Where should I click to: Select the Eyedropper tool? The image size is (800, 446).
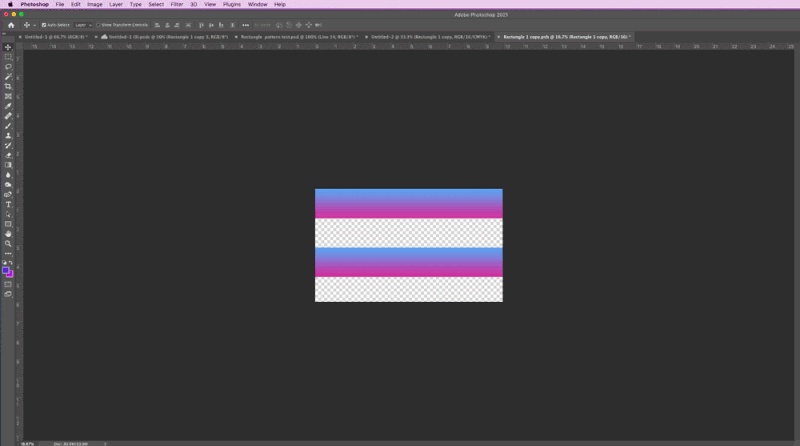point(8,106)
